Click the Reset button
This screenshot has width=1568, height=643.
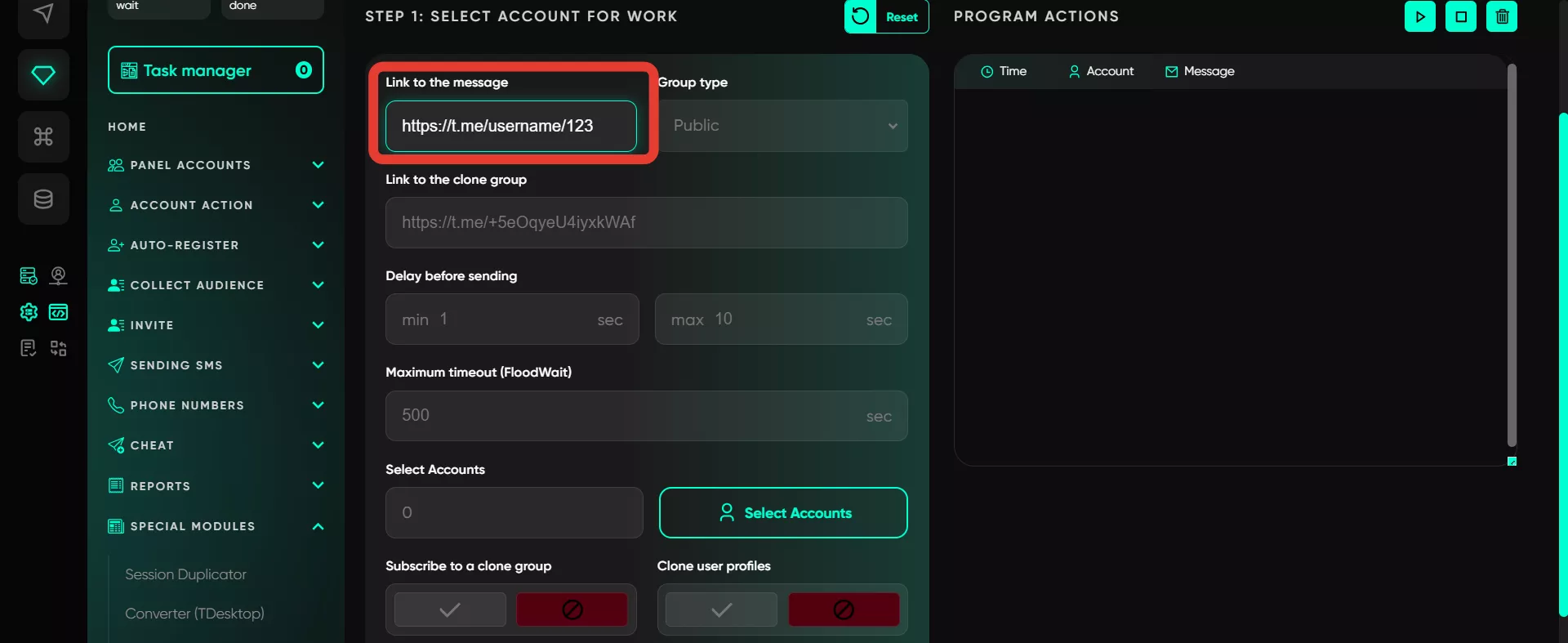(886, 16)
